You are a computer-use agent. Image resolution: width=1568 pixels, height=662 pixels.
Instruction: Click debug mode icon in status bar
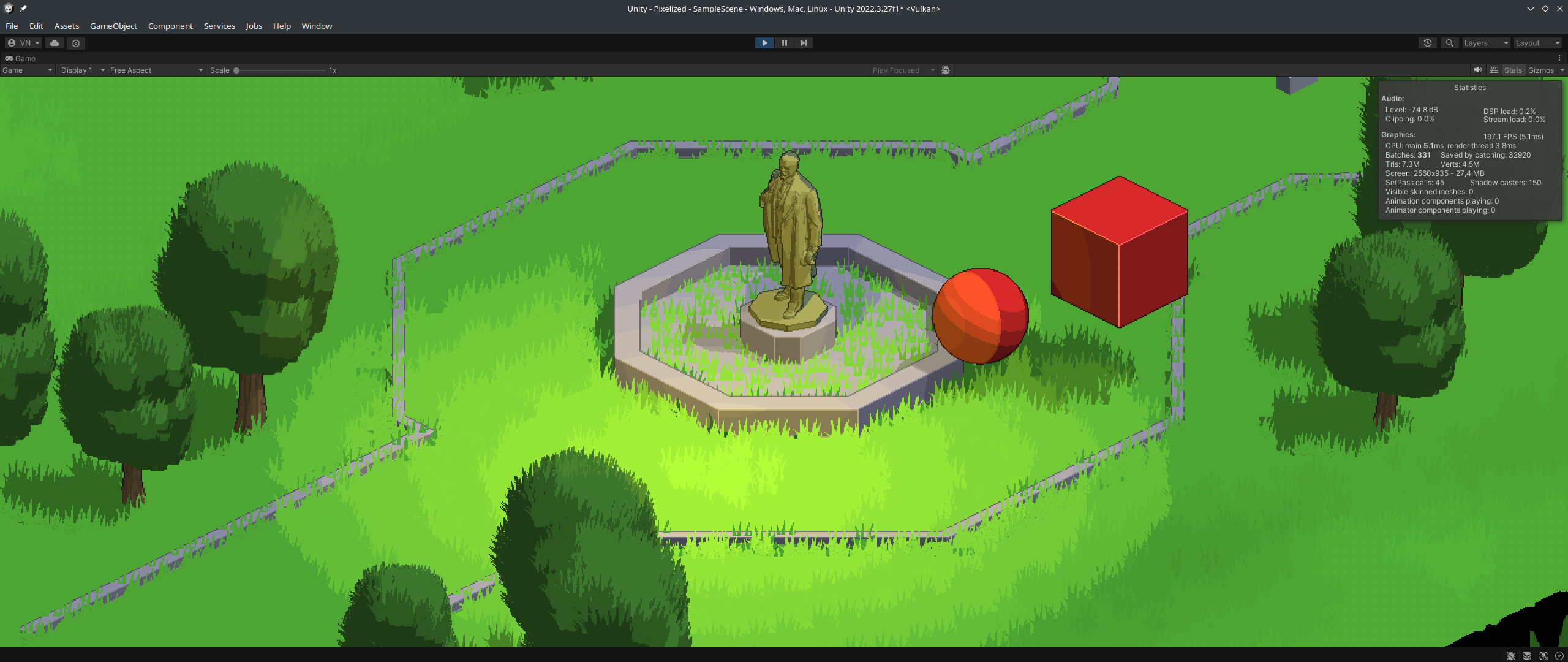pyautogui.click(x=1511, y=656)
